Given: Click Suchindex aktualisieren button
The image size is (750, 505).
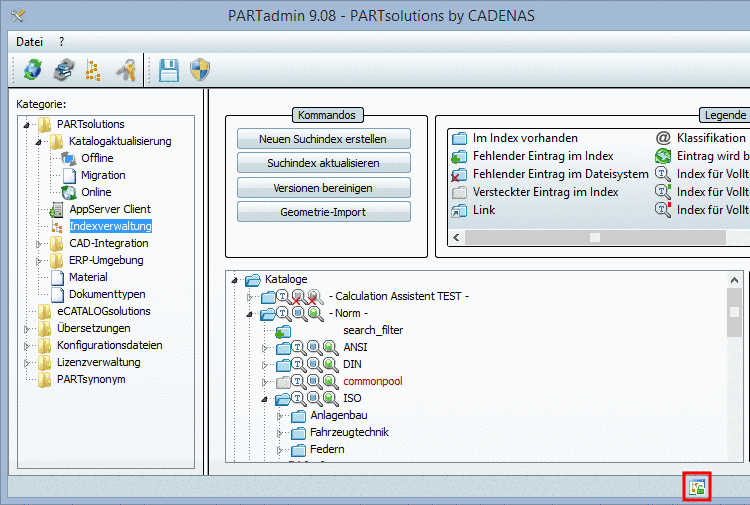Looking at the screenshot, I should tap(324, 163).
